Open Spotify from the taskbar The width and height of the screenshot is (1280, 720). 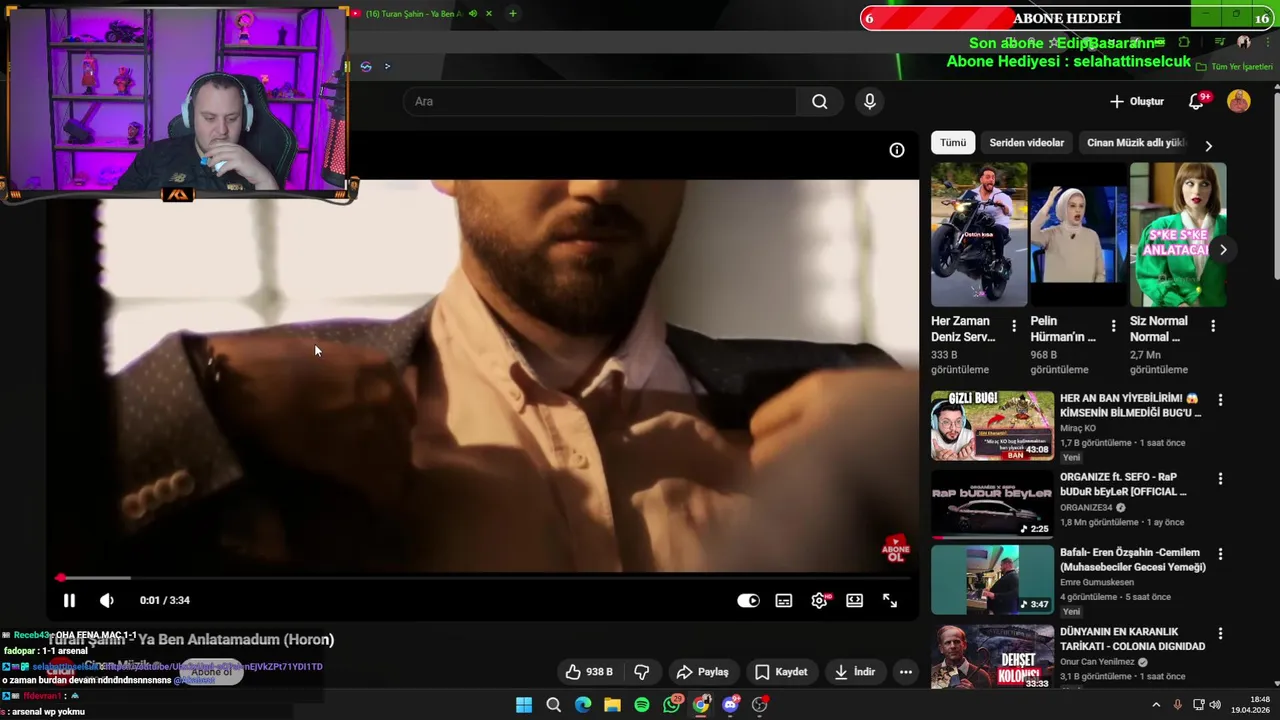tap(642, 705)
